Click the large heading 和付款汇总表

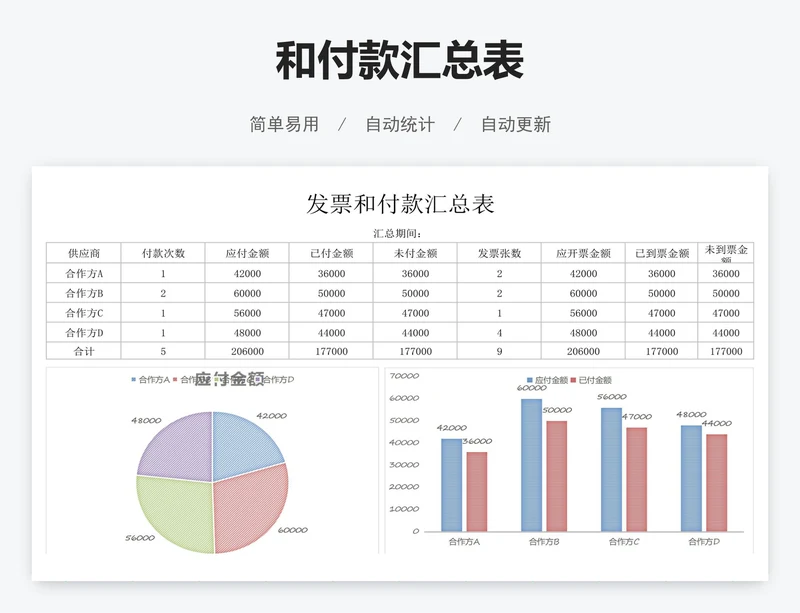[399, 60]
